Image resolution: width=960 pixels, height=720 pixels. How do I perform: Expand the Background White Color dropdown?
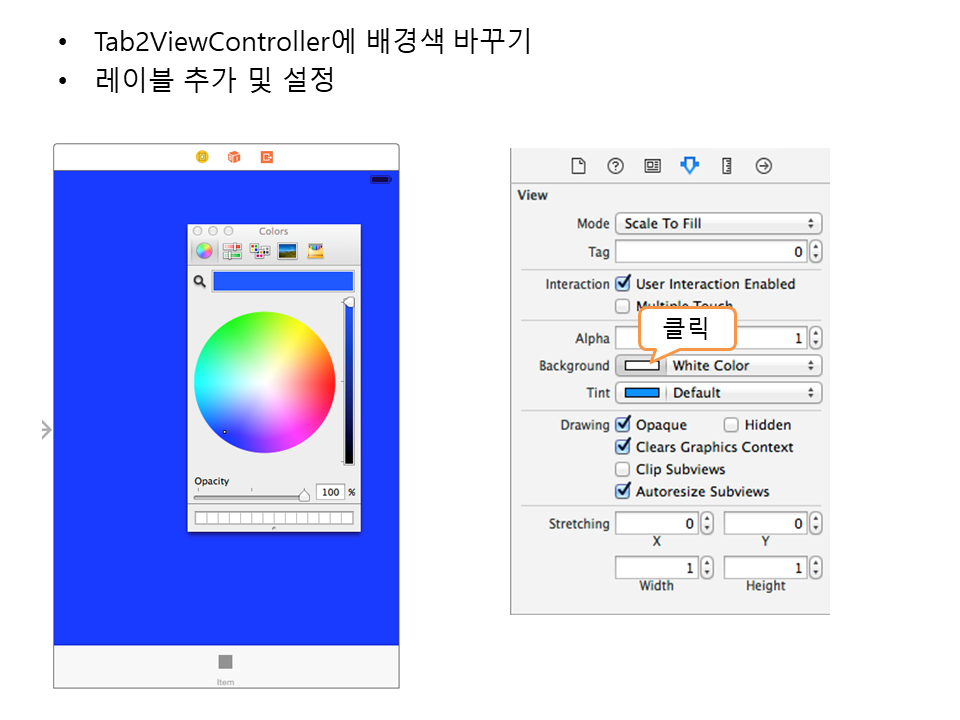[744, 366]
